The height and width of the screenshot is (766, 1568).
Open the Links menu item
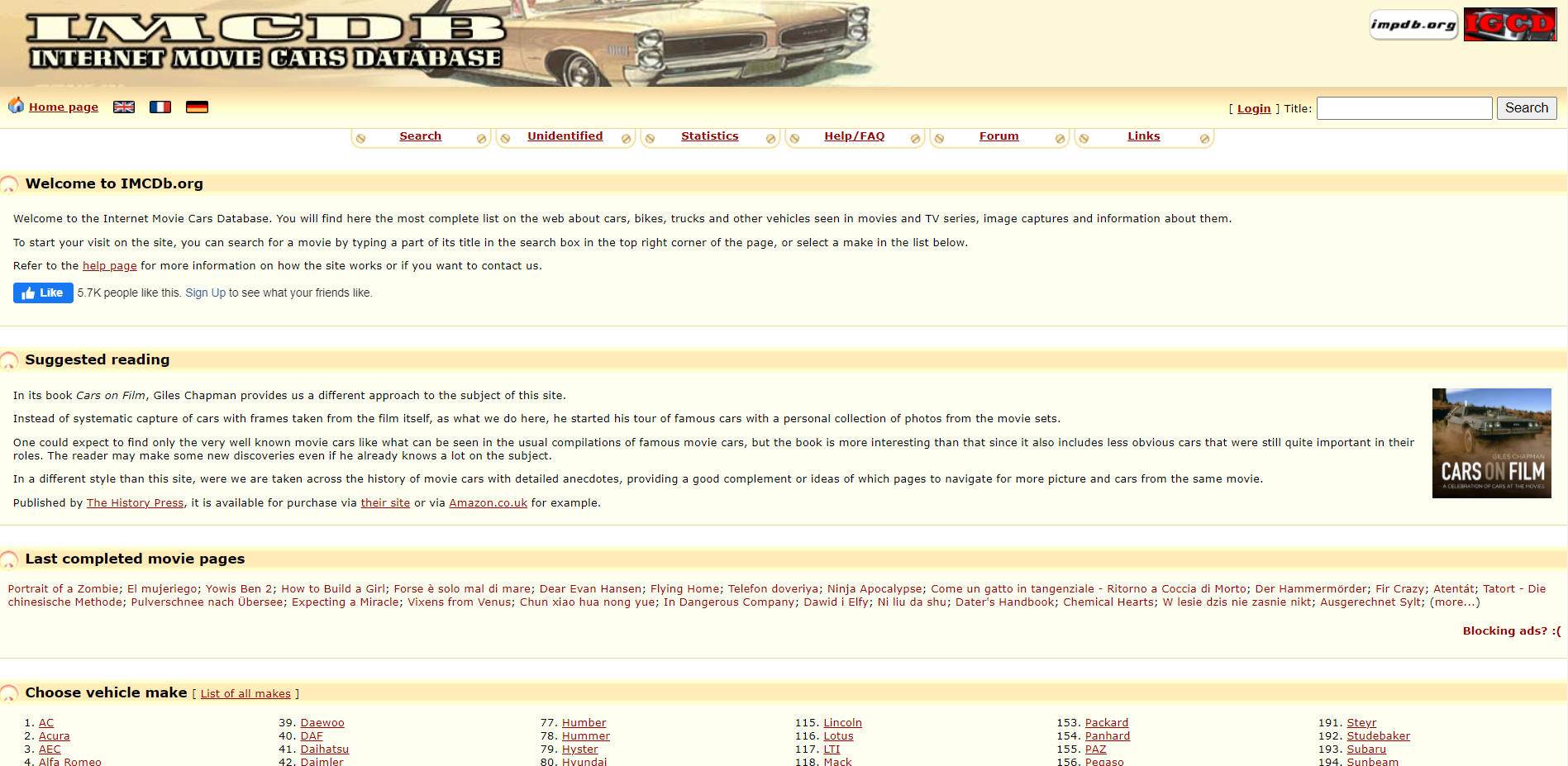1144,136
